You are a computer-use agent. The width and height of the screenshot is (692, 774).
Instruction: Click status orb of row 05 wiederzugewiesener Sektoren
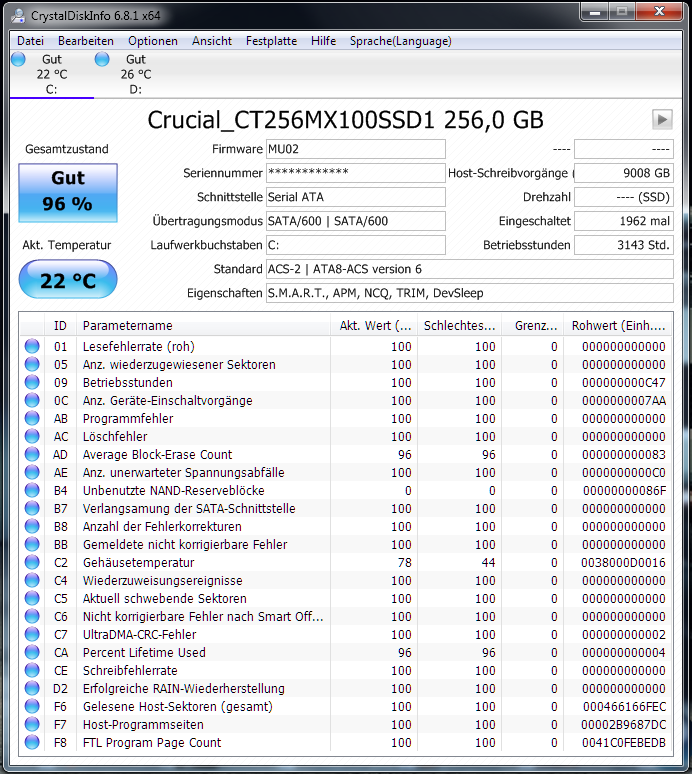[32, 364]
